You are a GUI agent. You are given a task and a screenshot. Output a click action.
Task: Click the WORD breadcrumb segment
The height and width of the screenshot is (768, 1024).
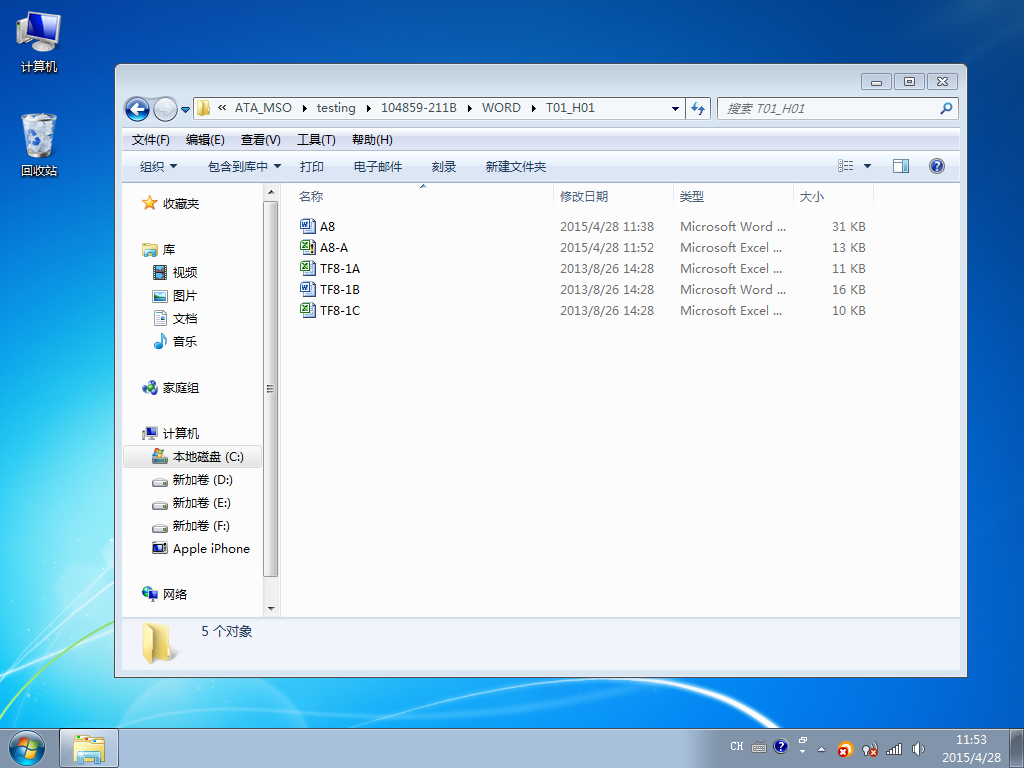(501, 108)
